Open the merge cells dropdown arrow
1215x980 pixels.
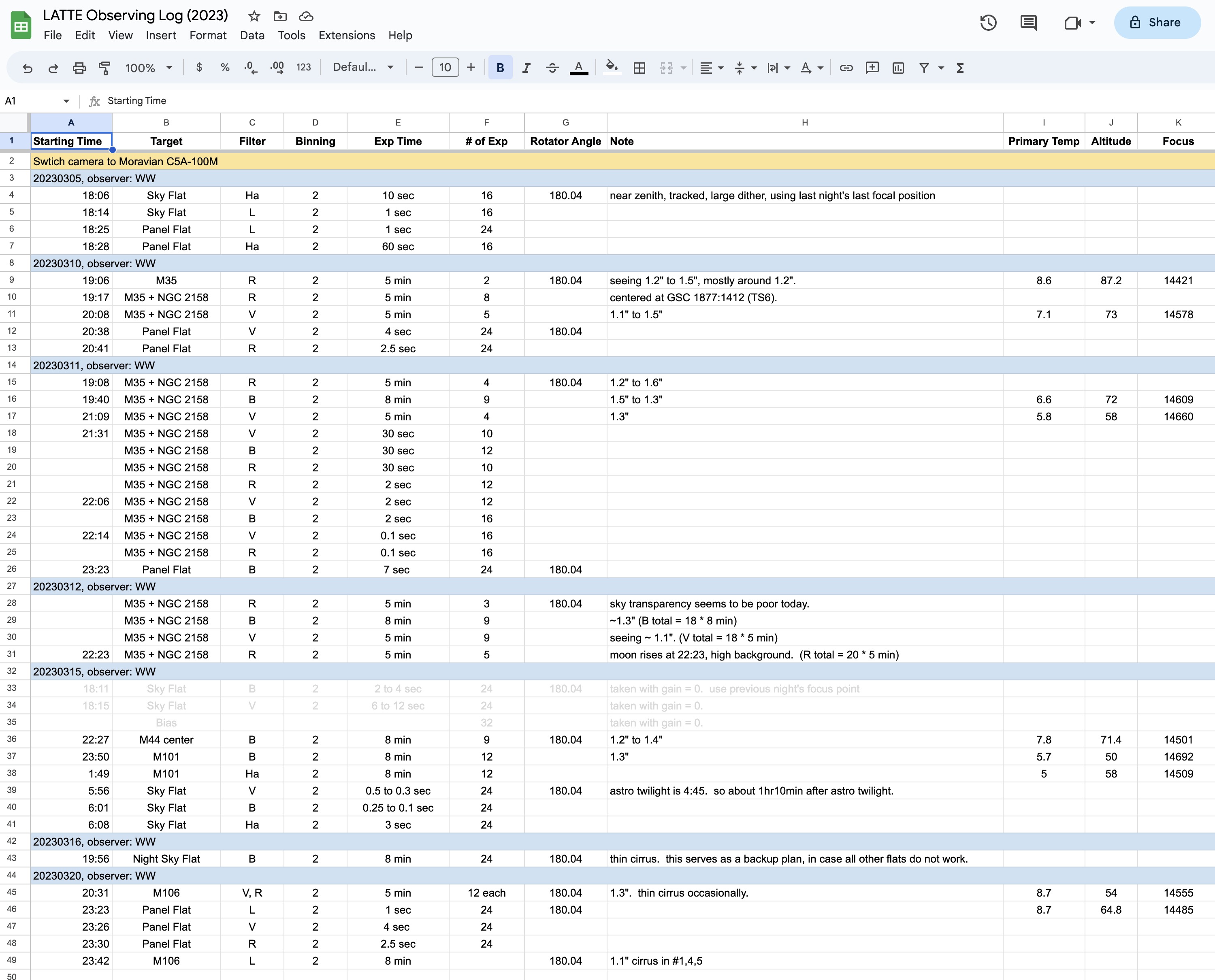click(x=684, y=68)
